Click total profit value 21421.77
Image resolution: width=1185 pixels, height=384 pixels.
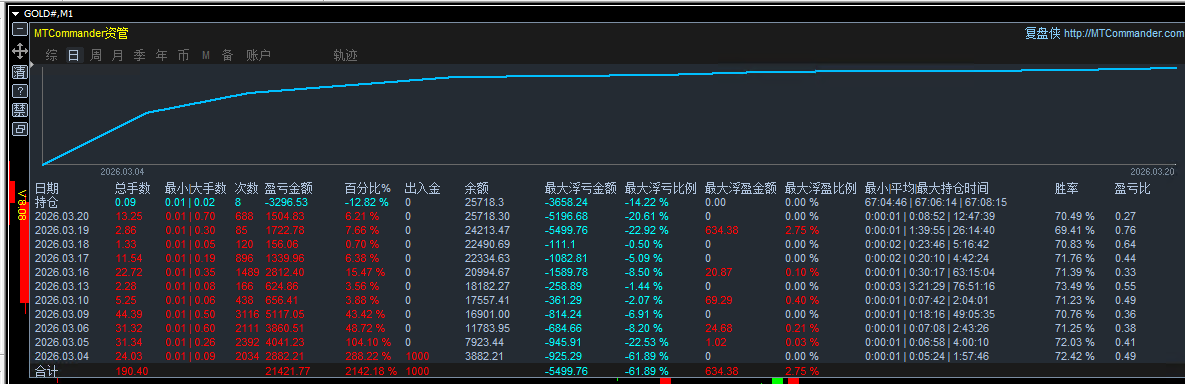(287, 371)
